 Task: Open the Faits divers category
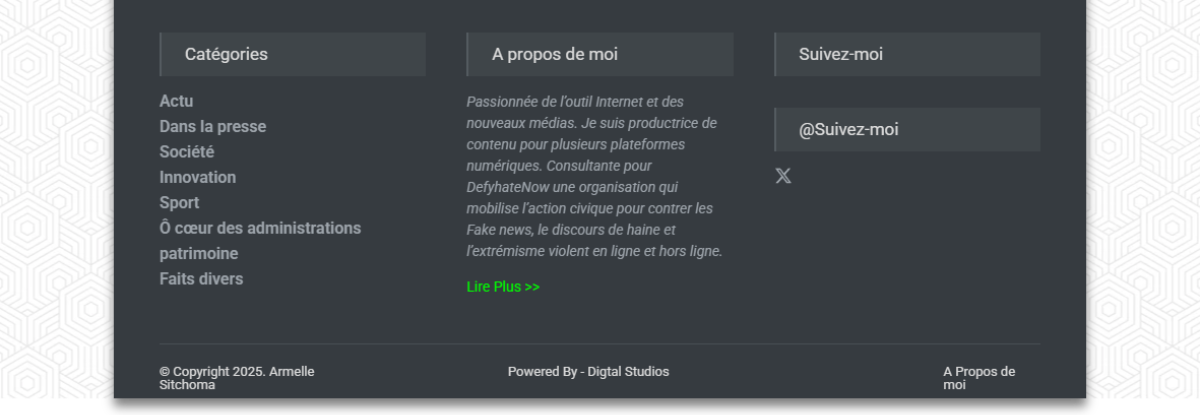(x=201, y=279)
